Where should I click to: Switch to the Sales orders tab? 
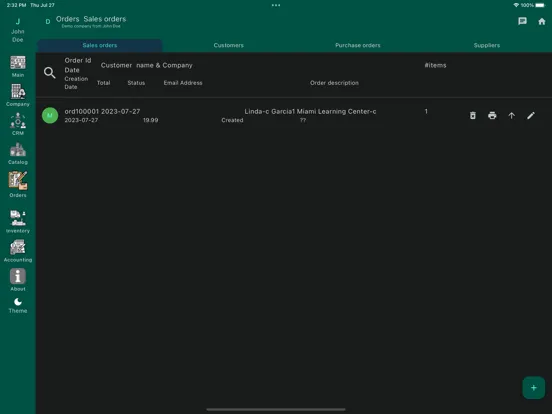point(100,45)
